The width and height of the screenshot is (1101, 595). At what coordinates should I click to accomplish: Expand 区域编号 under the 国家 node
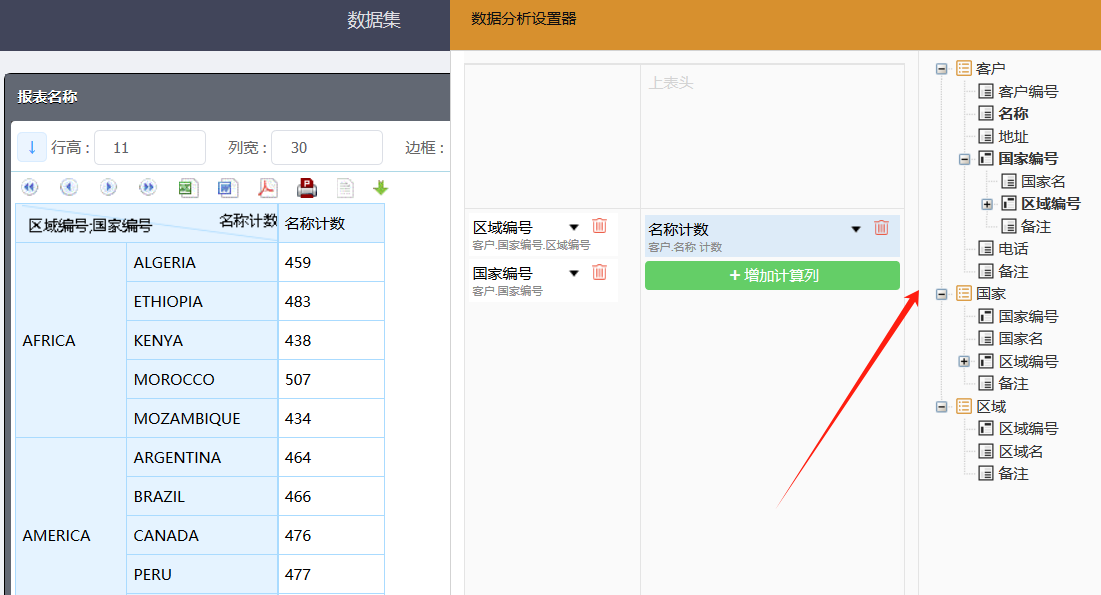(963, 361)
